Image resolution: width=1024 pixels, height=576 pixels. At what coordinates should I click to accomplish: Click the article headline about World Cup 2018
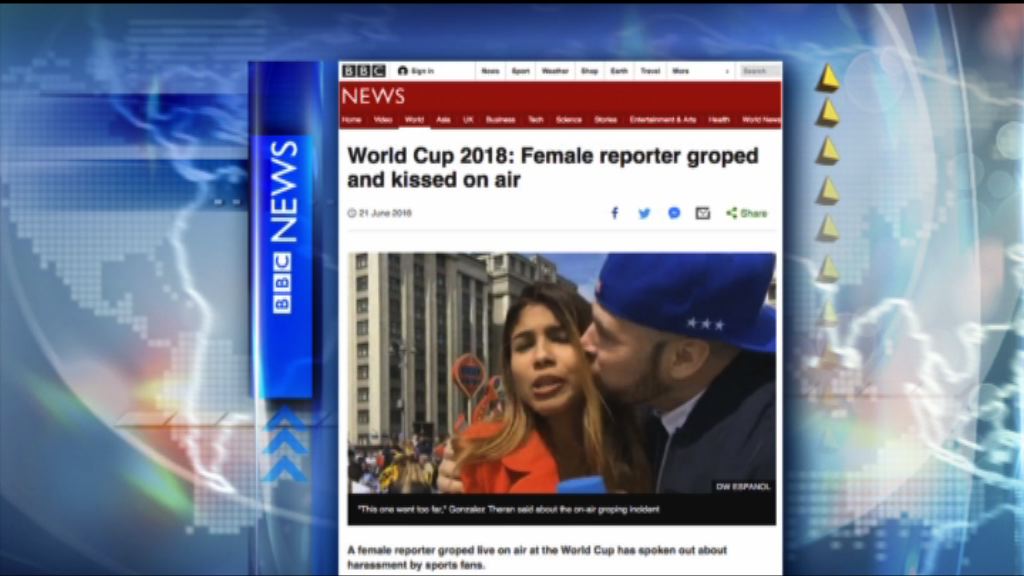tap(552, 168)
